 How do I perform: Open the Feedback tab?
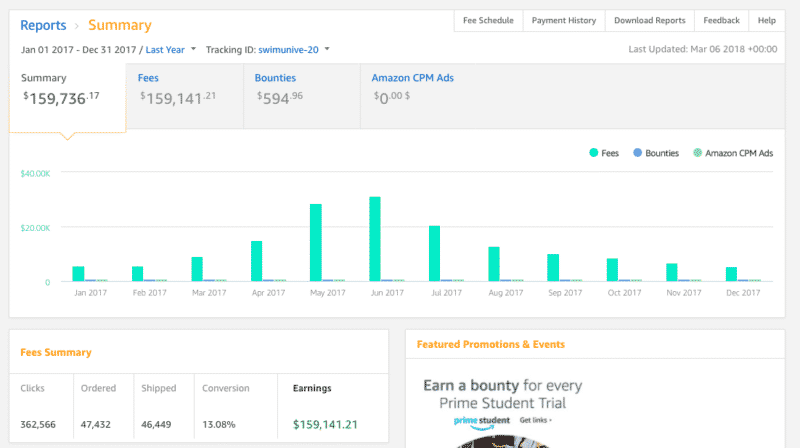[721, 20]
